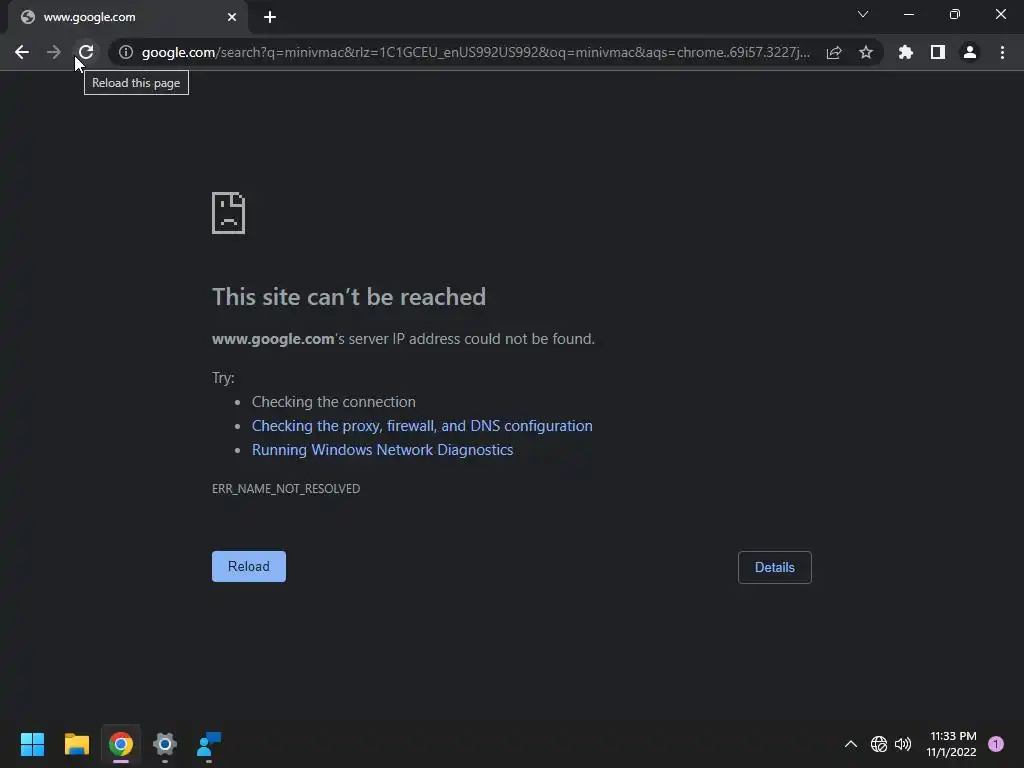
Task: Open the Extensions puzzle icon
Action: click(x=906, y=52)
